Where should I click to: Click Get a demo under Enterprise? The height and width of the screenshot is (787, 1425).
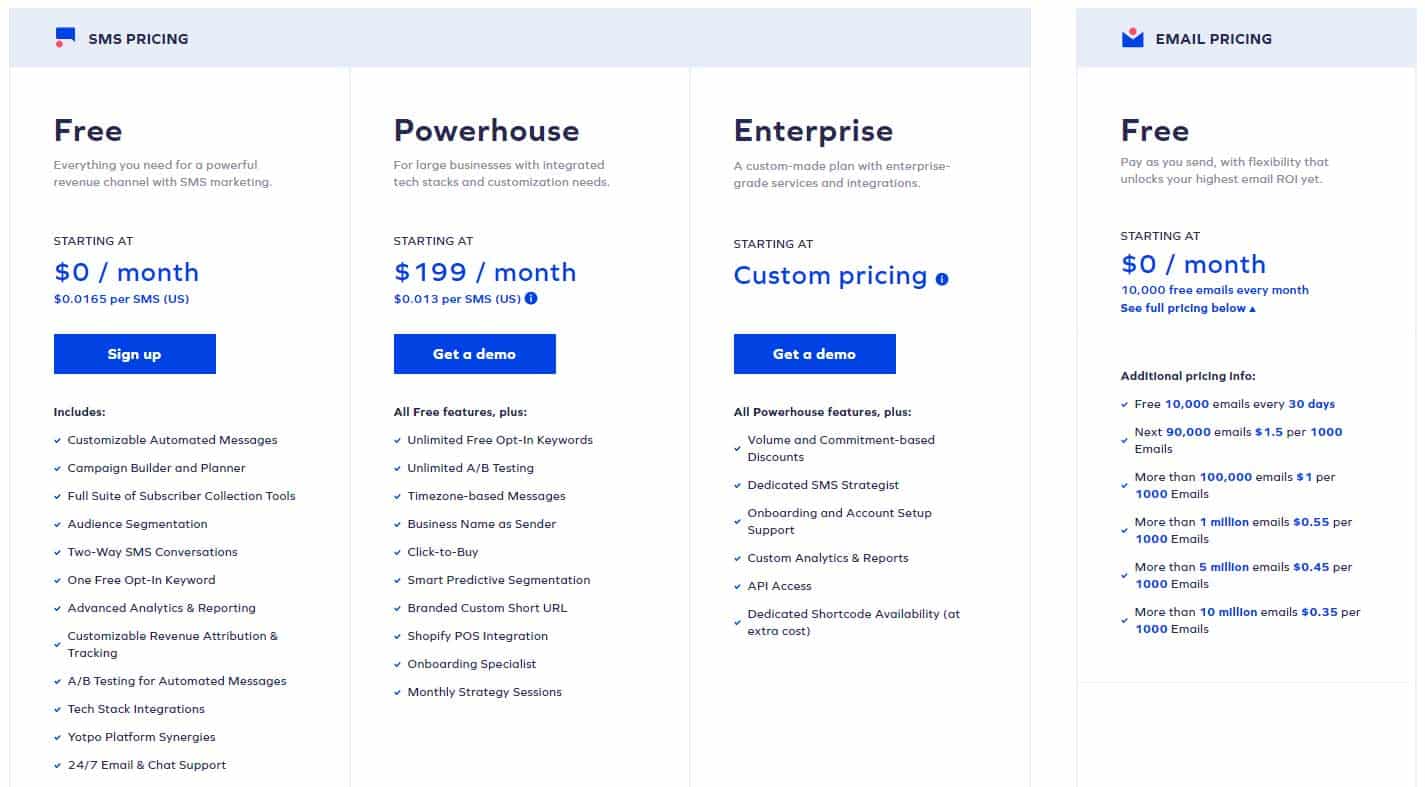814,354
